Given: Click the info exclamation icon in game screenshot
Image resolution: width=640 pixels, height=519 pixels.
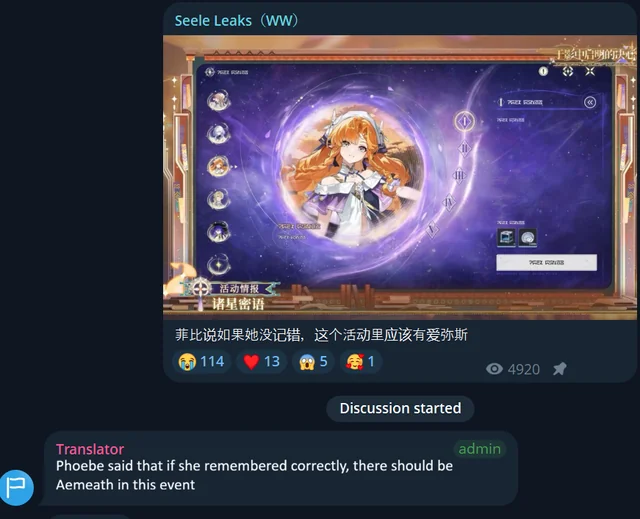Looking at the screenshot, I should (x=543, y=71).
